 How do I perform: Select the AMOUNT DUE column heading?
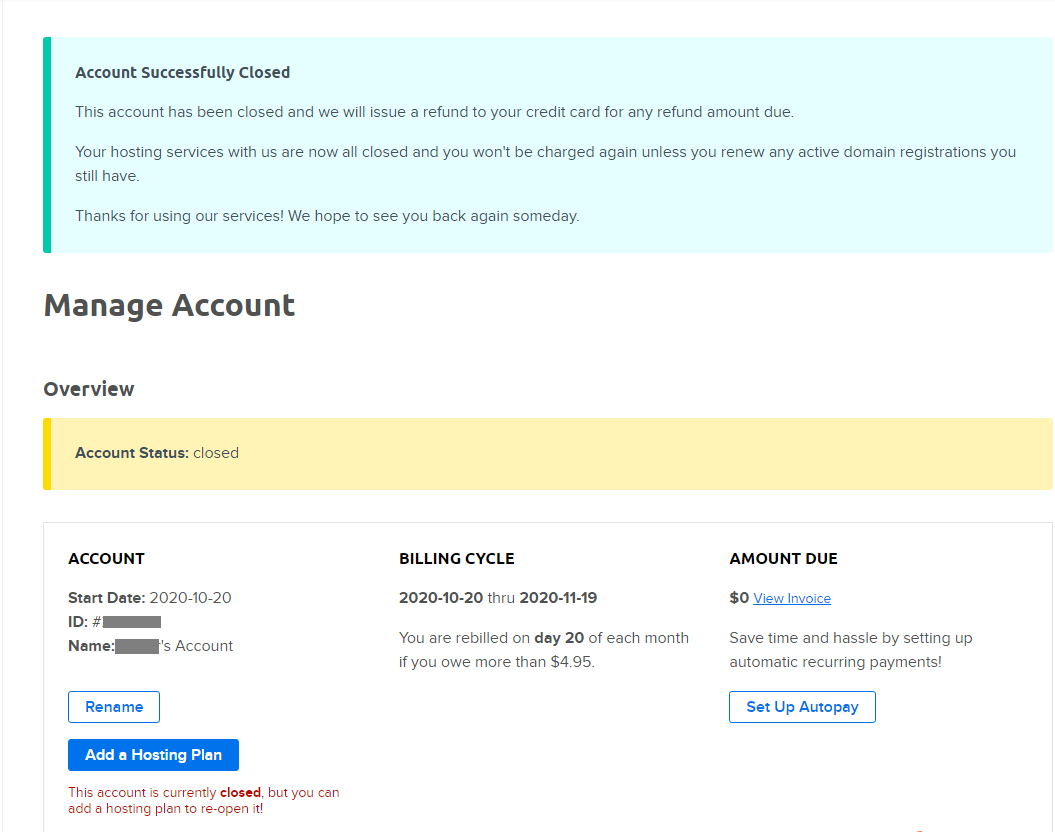tap(783, 559)
